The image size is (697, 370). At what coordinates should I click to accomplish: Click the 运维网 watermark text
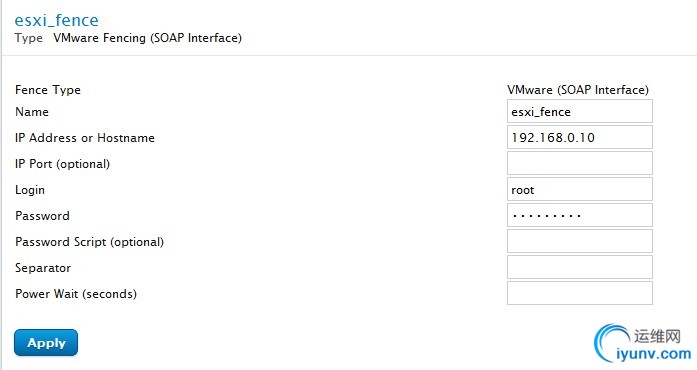657,336
